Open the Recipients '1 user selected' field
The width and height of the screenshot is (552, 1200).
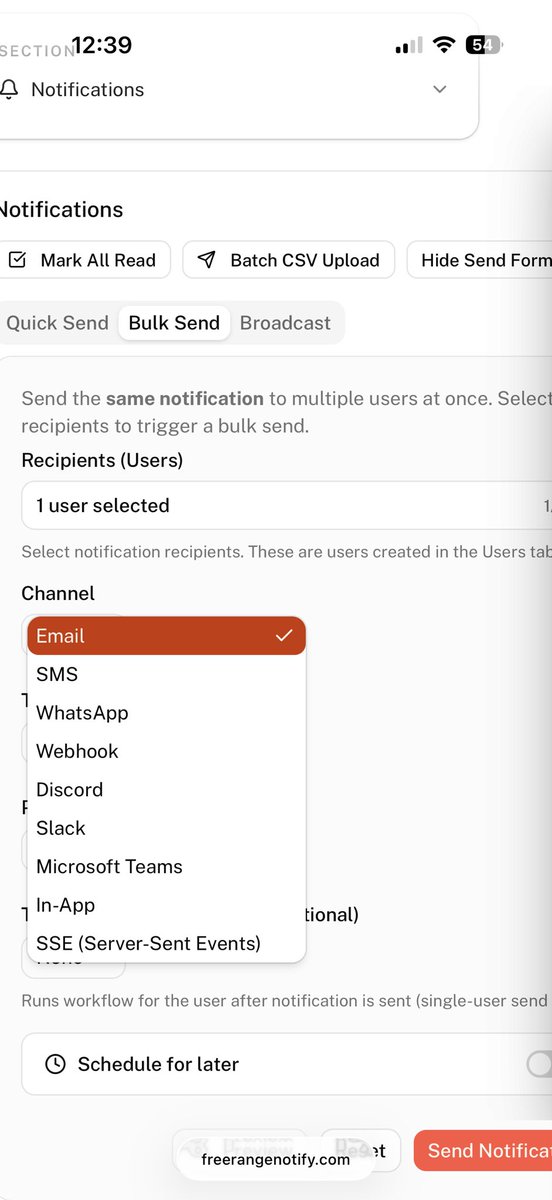287,505
